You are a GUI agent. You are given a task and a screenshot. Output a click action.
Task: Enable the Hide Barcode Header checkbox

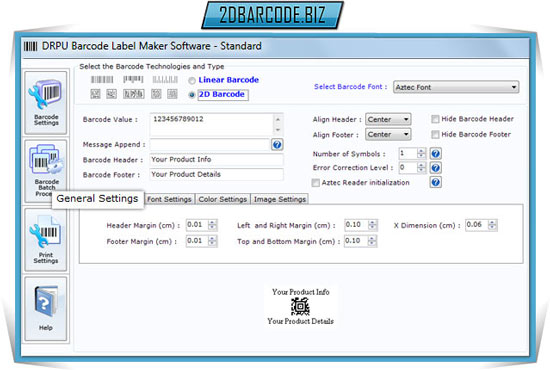click(x=435, y=119)
